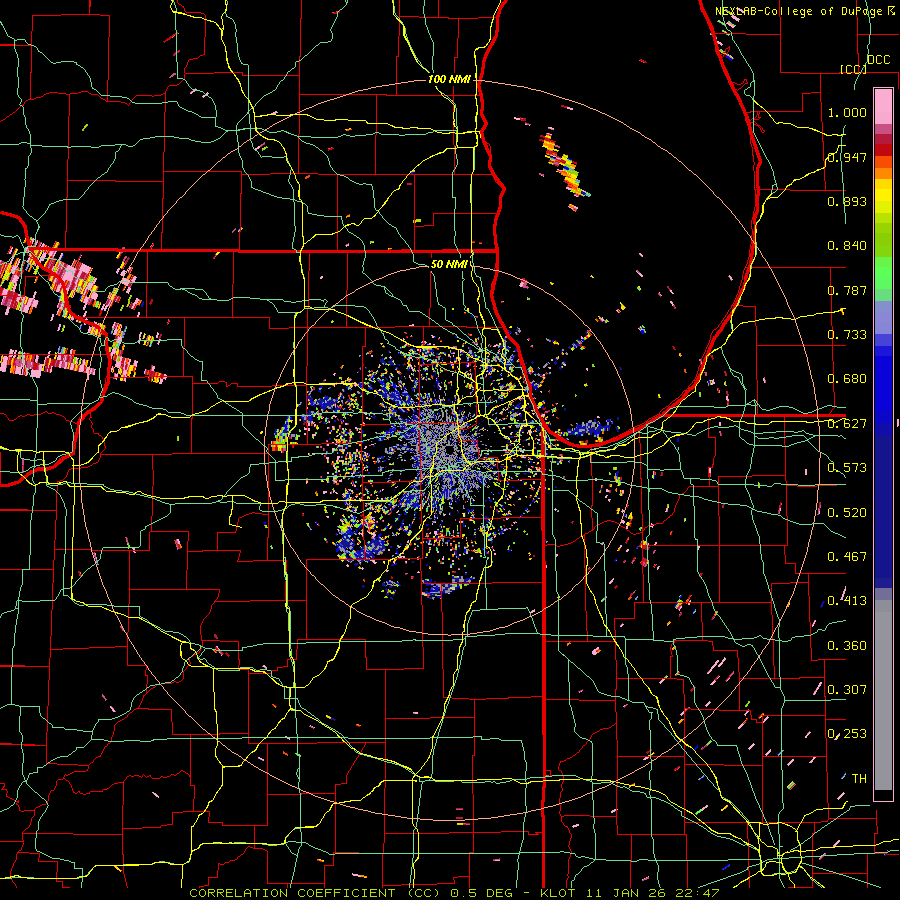The height and width of the screenshot is (900, 900).
Task: Select the 0.413 scale value
Action: coord(847,601)
